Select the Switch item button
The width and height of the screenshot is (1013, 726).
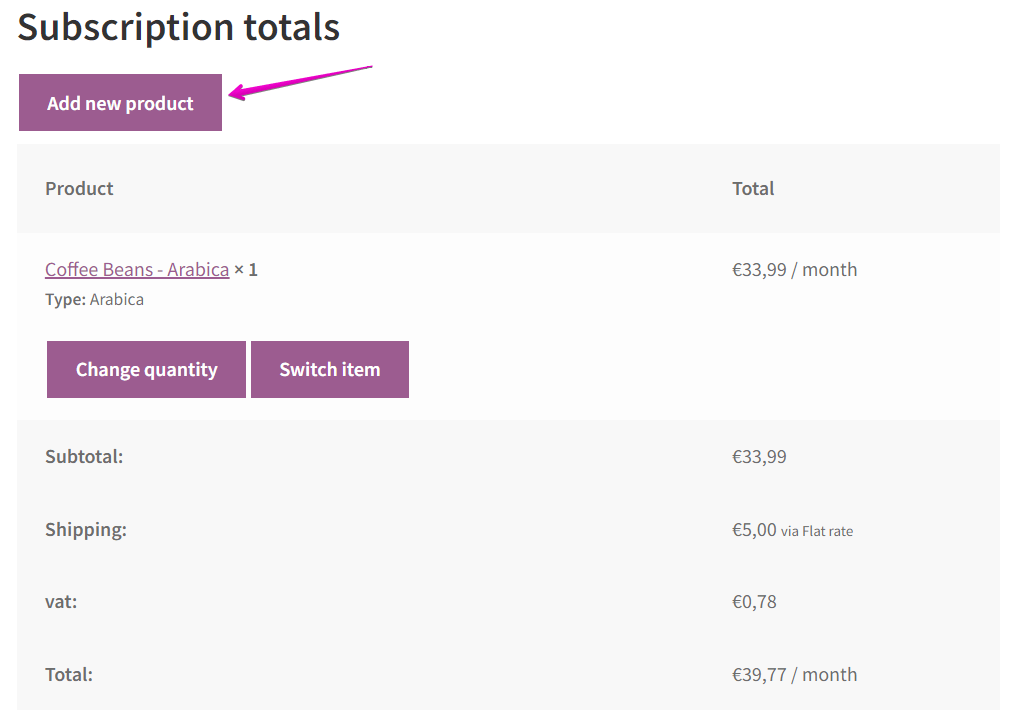[x=330, y=369]
